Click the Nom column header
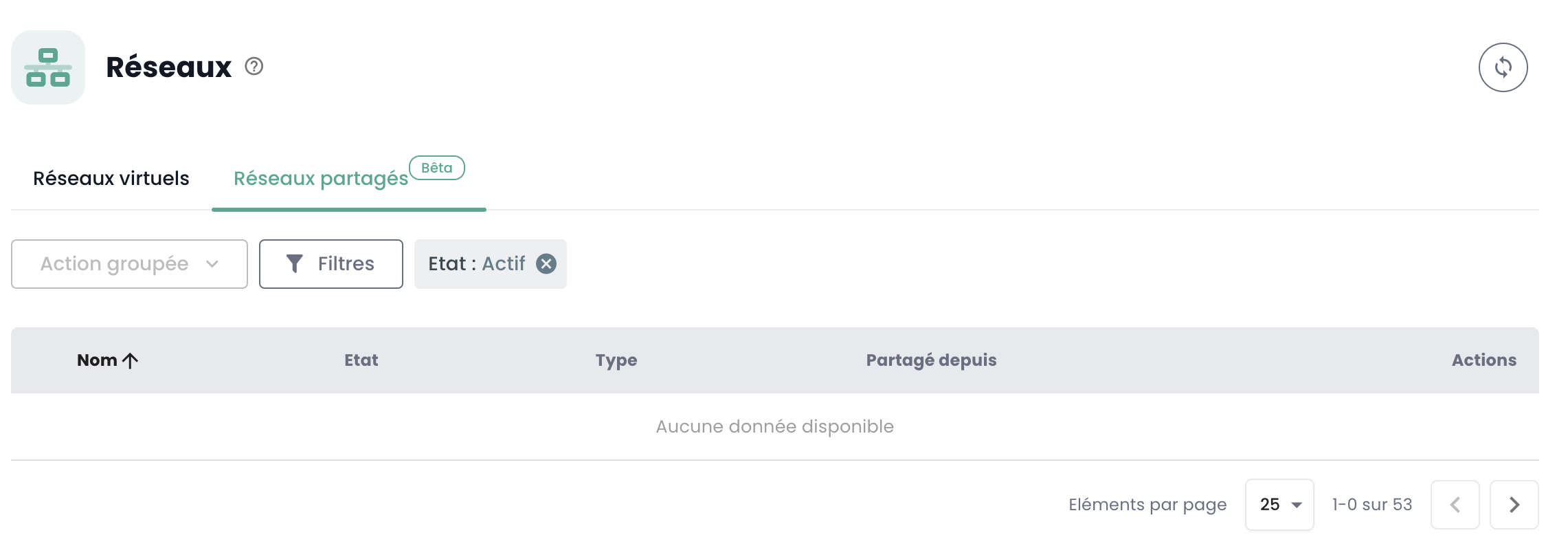Image resolution: width=1568 pixels, height=557 pixels. click(x=97, y=360)
